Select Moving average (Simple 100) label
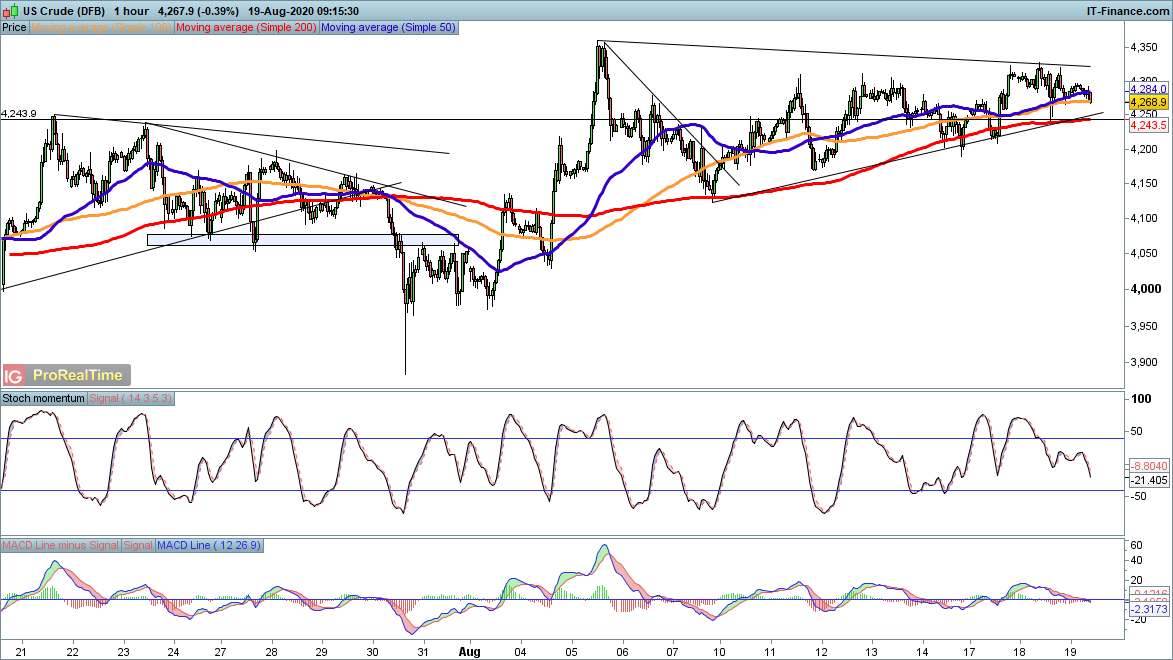This screenshot has width=1173, height=660. click(102, 28)
